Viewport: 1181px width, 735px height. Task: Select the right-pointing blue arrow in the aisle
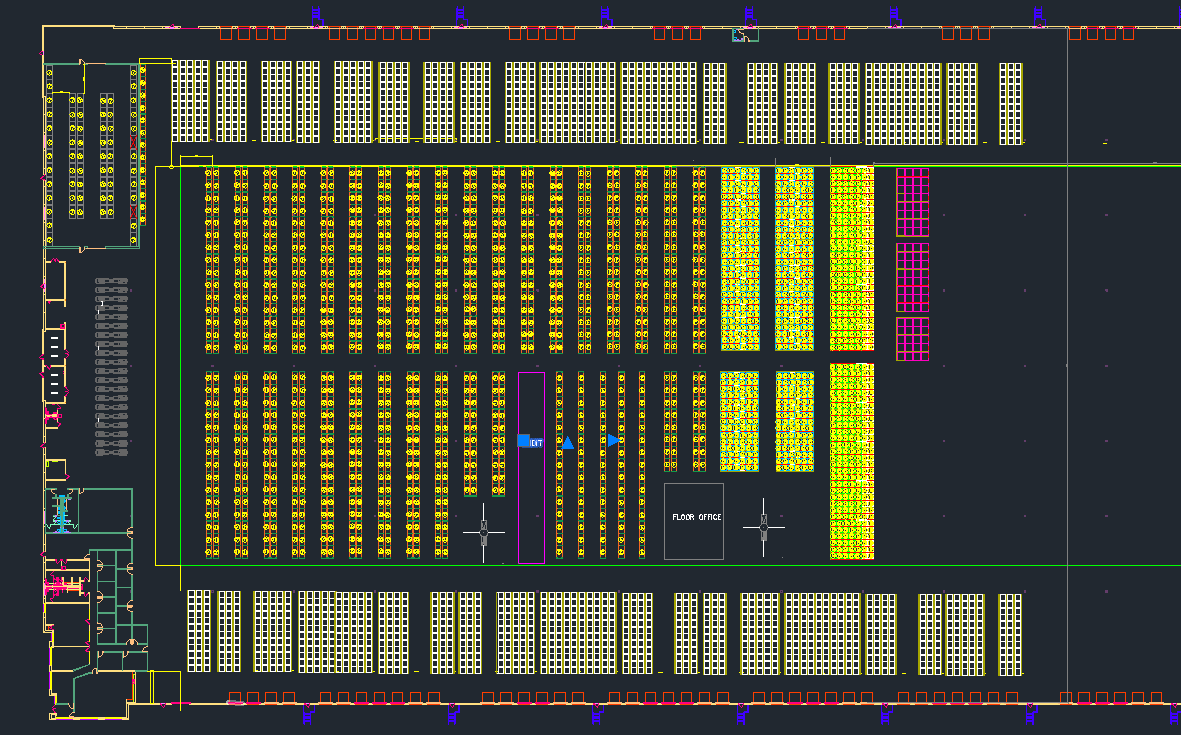pyautogui.click(x=613, y=440)
